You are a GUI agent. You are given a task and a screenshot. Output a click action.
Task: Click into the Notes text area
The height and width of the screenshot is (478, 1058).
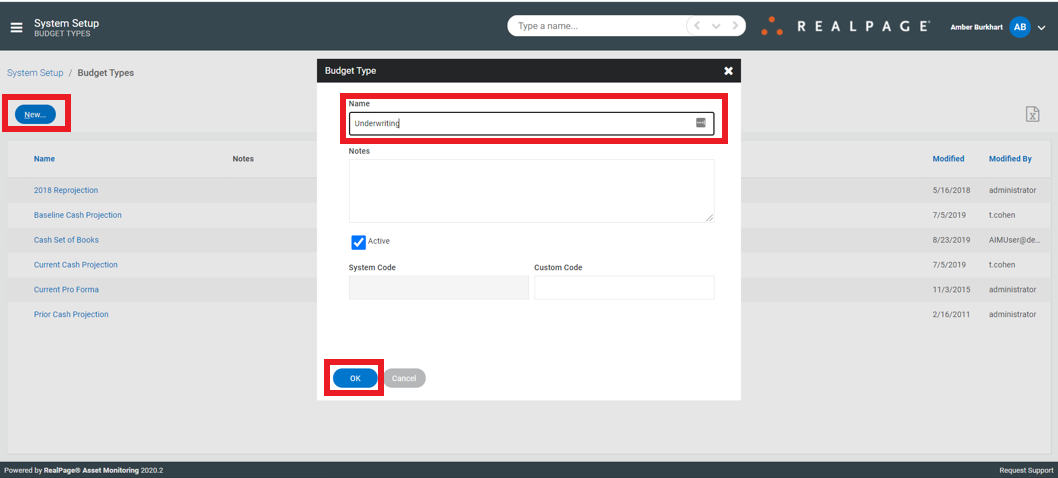(531, 191)
